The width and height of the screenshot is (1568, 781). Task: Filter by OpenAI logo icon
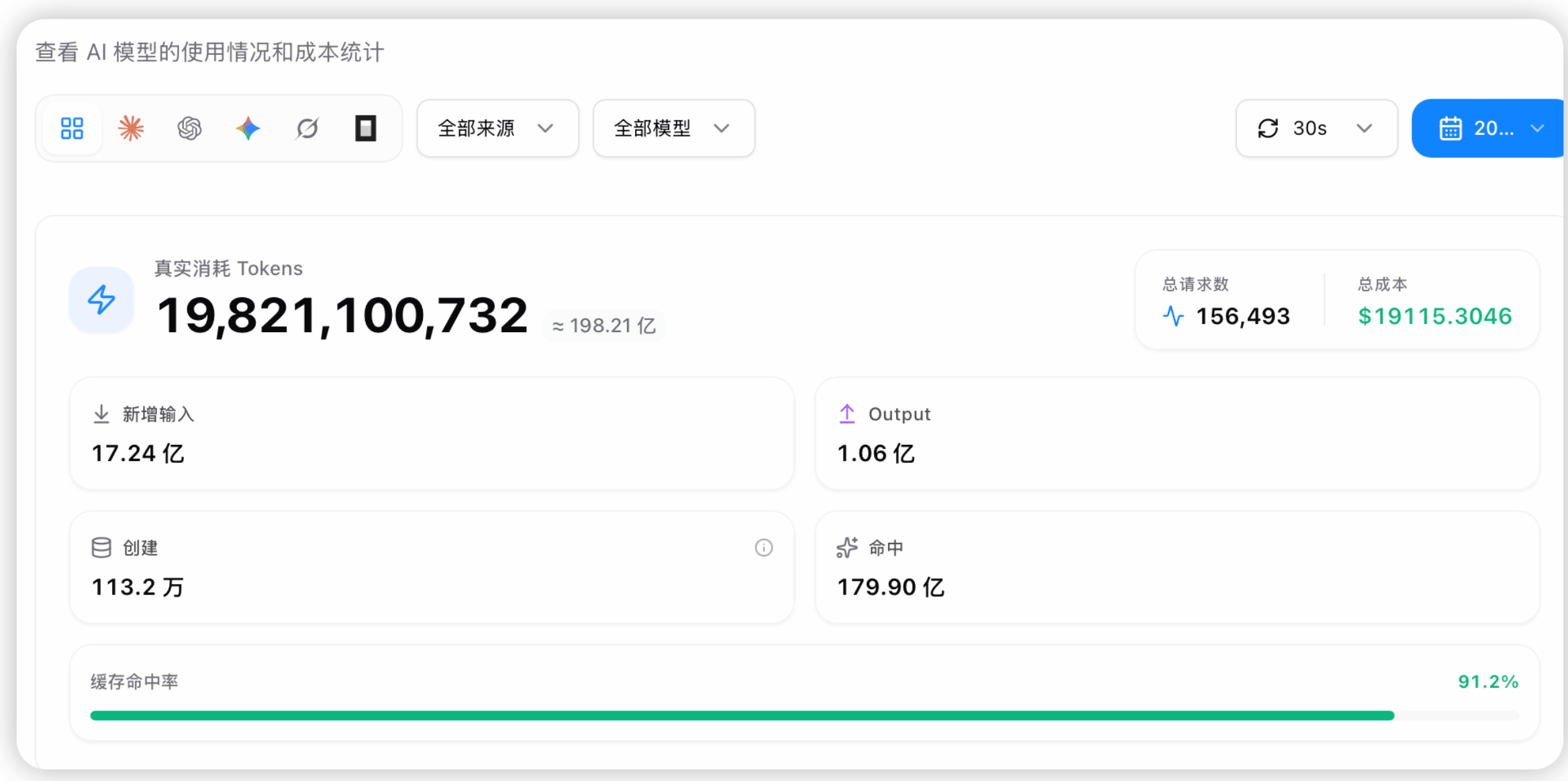pos(190,128)
